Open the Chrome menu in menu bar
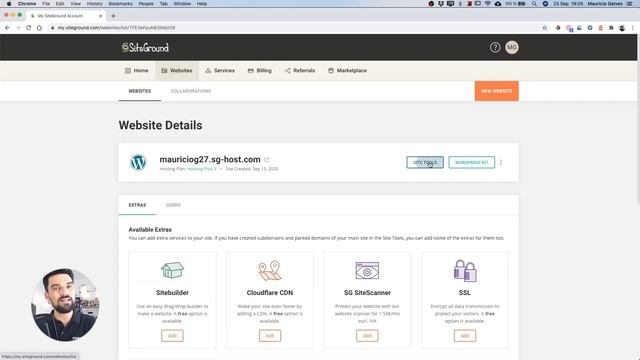The height and width of the screenshot is (360, 640). click(27, 4)
